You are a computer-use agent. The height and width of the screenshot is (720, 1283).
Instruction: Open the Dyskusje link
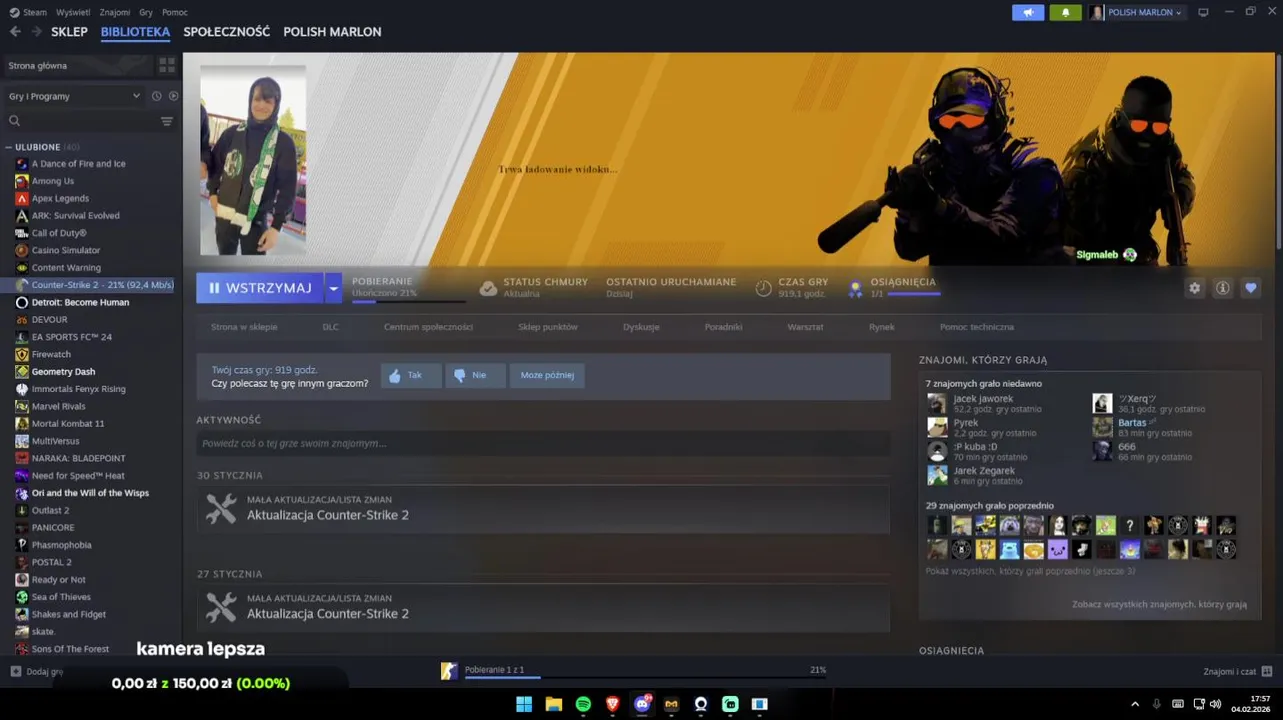pos(641,327)
